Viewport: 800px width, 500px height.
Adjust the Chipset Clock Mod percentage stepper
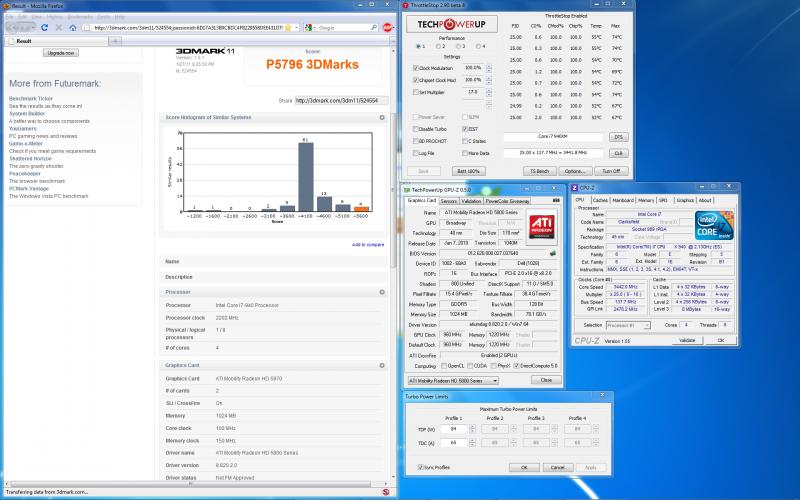(489, 80)
